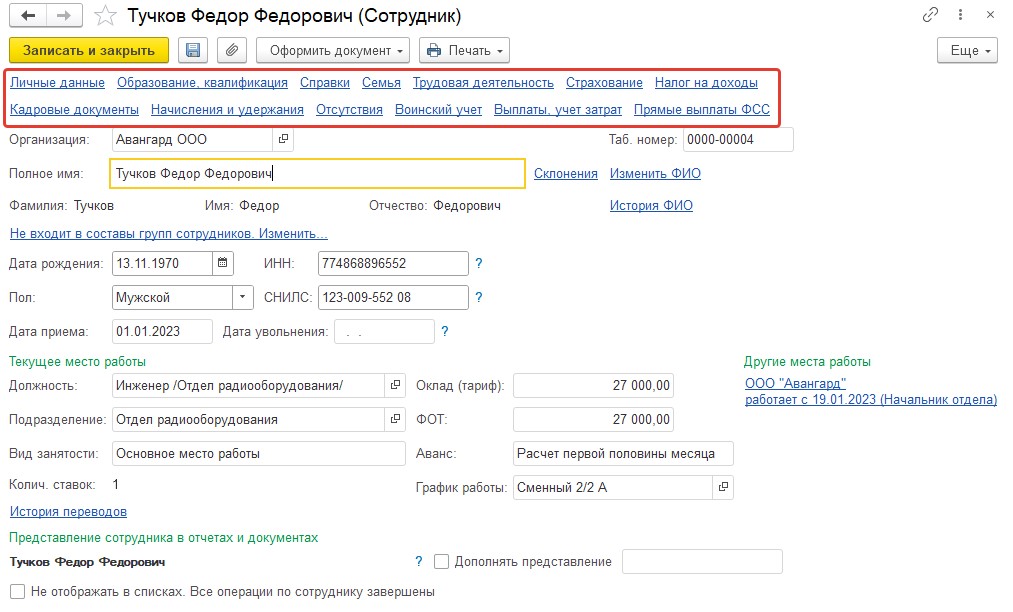Image resolution: width=1013 pixels, height=612 pixels.
Task: Click the forward navigation arrow
Action: (64, 16)
